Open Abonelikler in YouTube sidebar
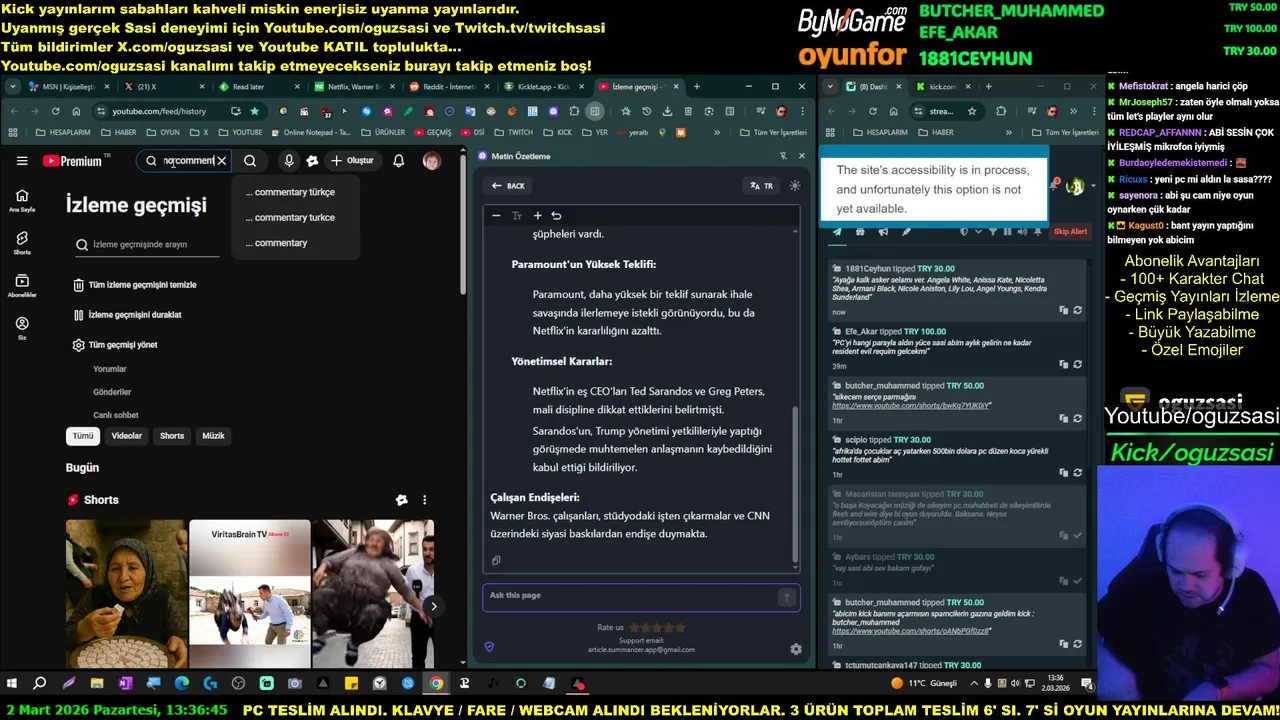This screenshot has height=720, width=1280. point(22,286)
